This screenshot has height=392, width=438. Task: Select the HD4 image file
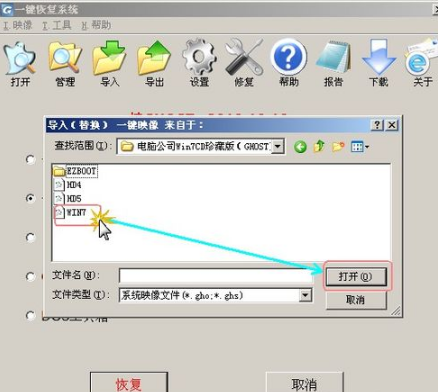pyautogui.click(x=68, y=185)
